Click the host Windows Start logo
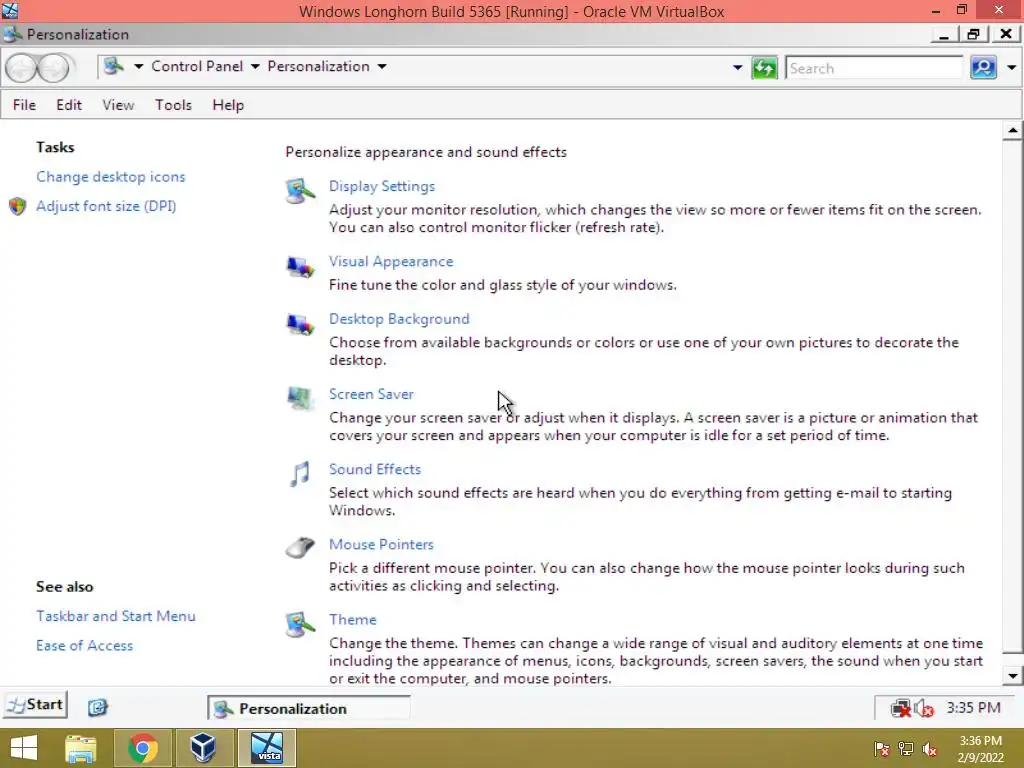1024x768 pixels. click(24, 748)
